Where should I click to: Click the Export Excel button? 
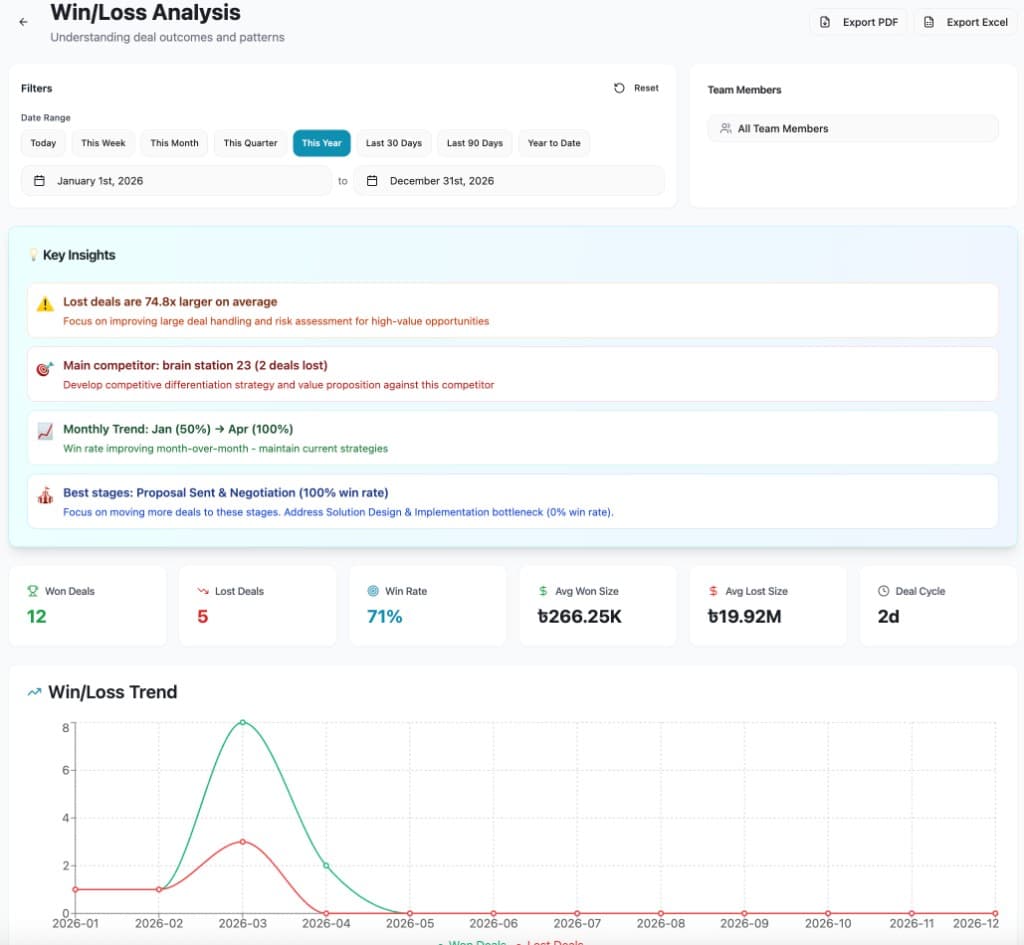[x=966, y=21]
